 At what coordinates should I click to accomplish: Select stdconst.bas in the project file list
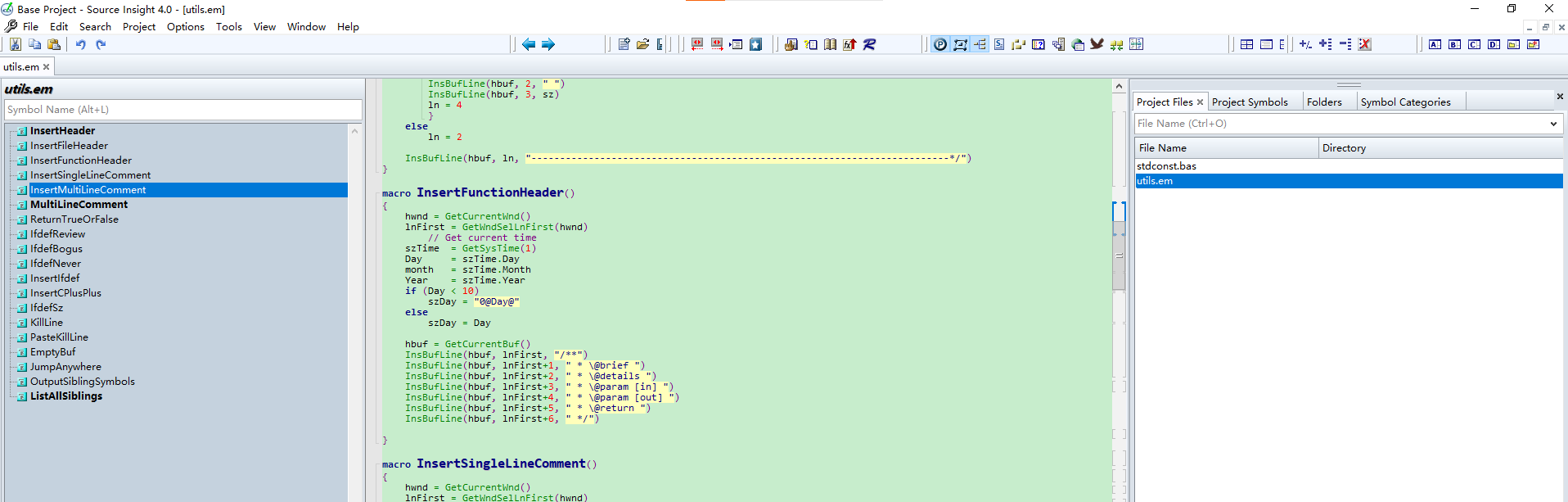(1166, 166)
